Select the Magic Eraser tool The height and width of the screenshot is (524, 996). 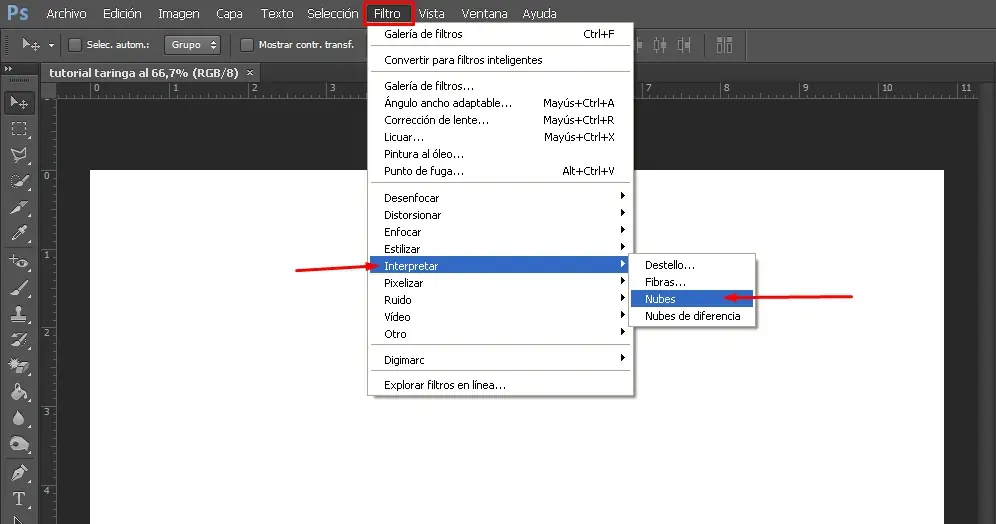(19, 366)
